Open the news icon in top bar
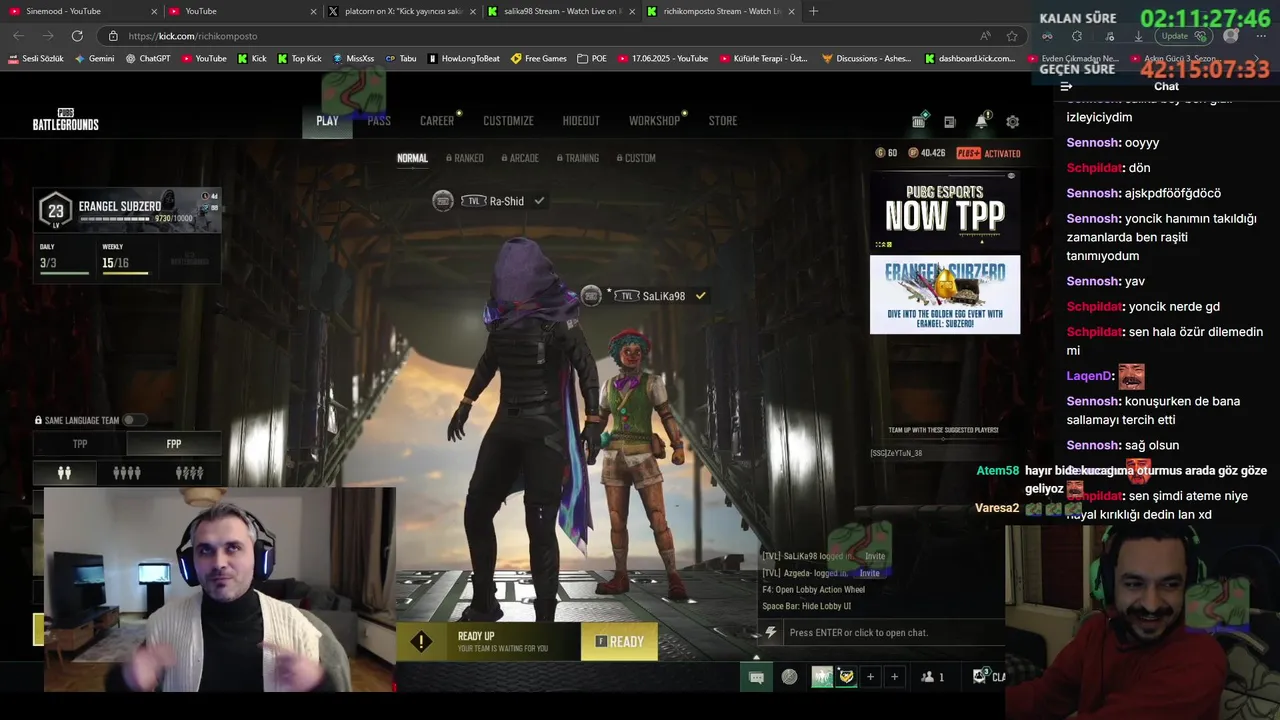This screenshot has width=1280, height=720. tap(950, 122)
